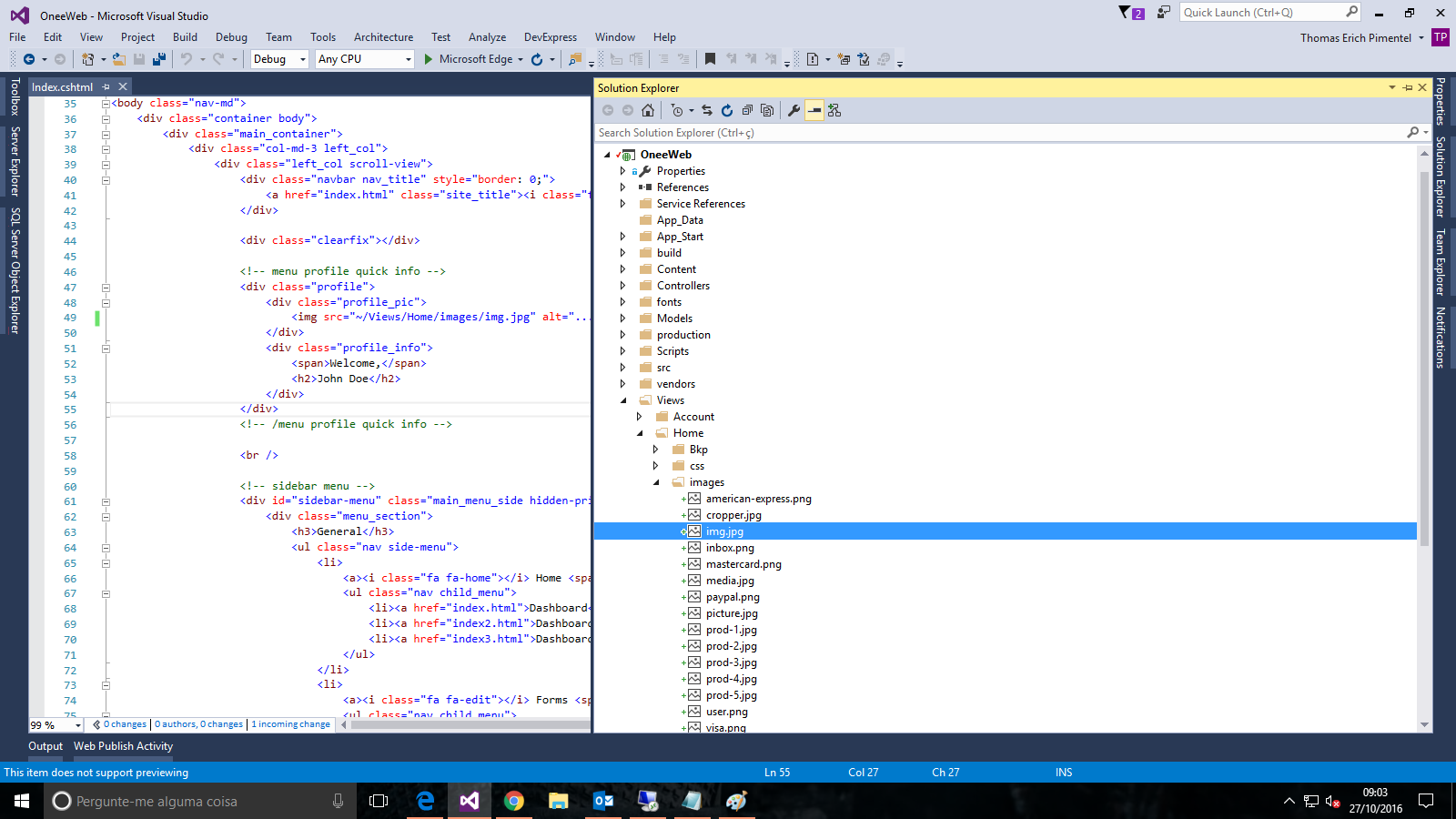Screen dimensions: 1456x819
Task: Click the Solution Explorer Refresh icon
Action: point(727,110)
